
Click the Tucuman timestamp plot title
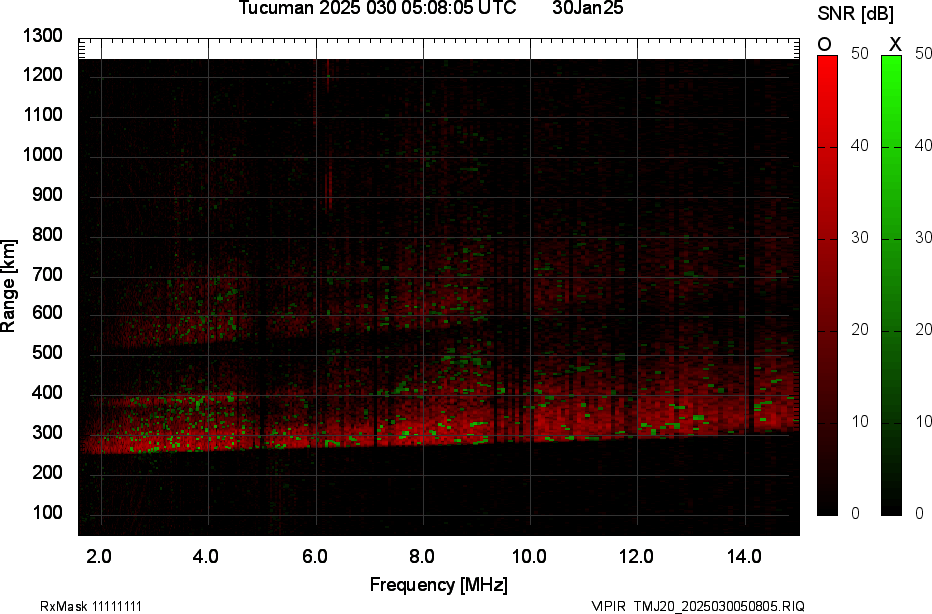[x=377, y=9]
